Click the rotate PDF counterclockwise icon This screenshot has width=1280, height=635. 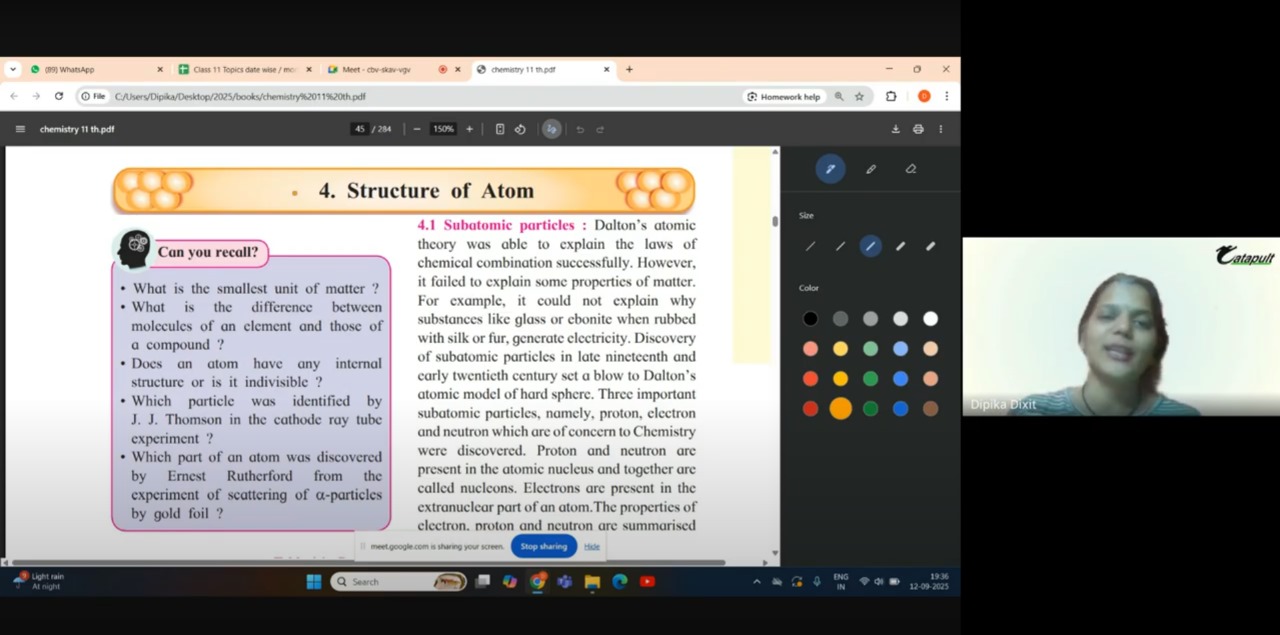click(x=520, y=129)
